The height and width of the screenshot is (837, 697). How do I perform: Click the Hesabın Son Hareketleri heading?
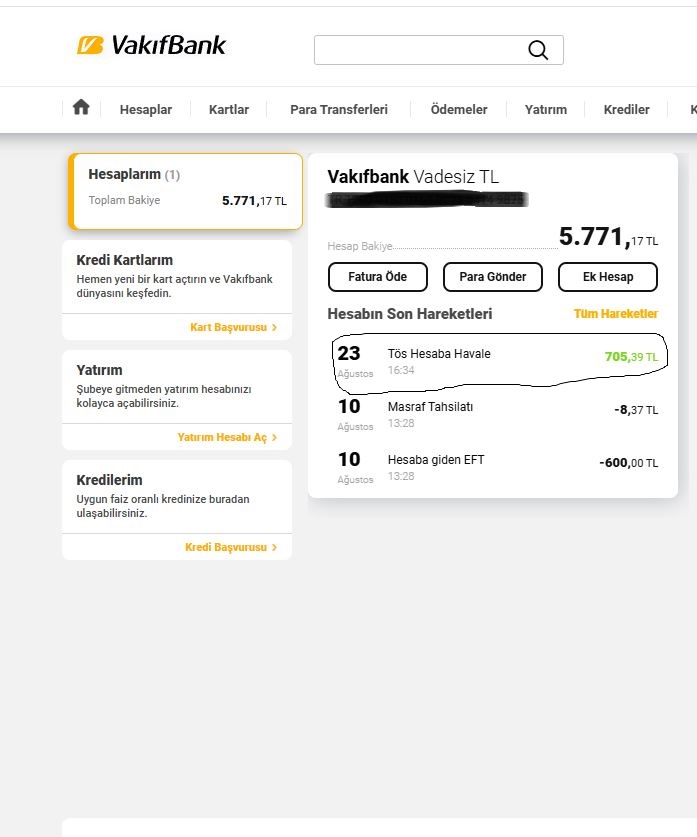click(410, 314)
